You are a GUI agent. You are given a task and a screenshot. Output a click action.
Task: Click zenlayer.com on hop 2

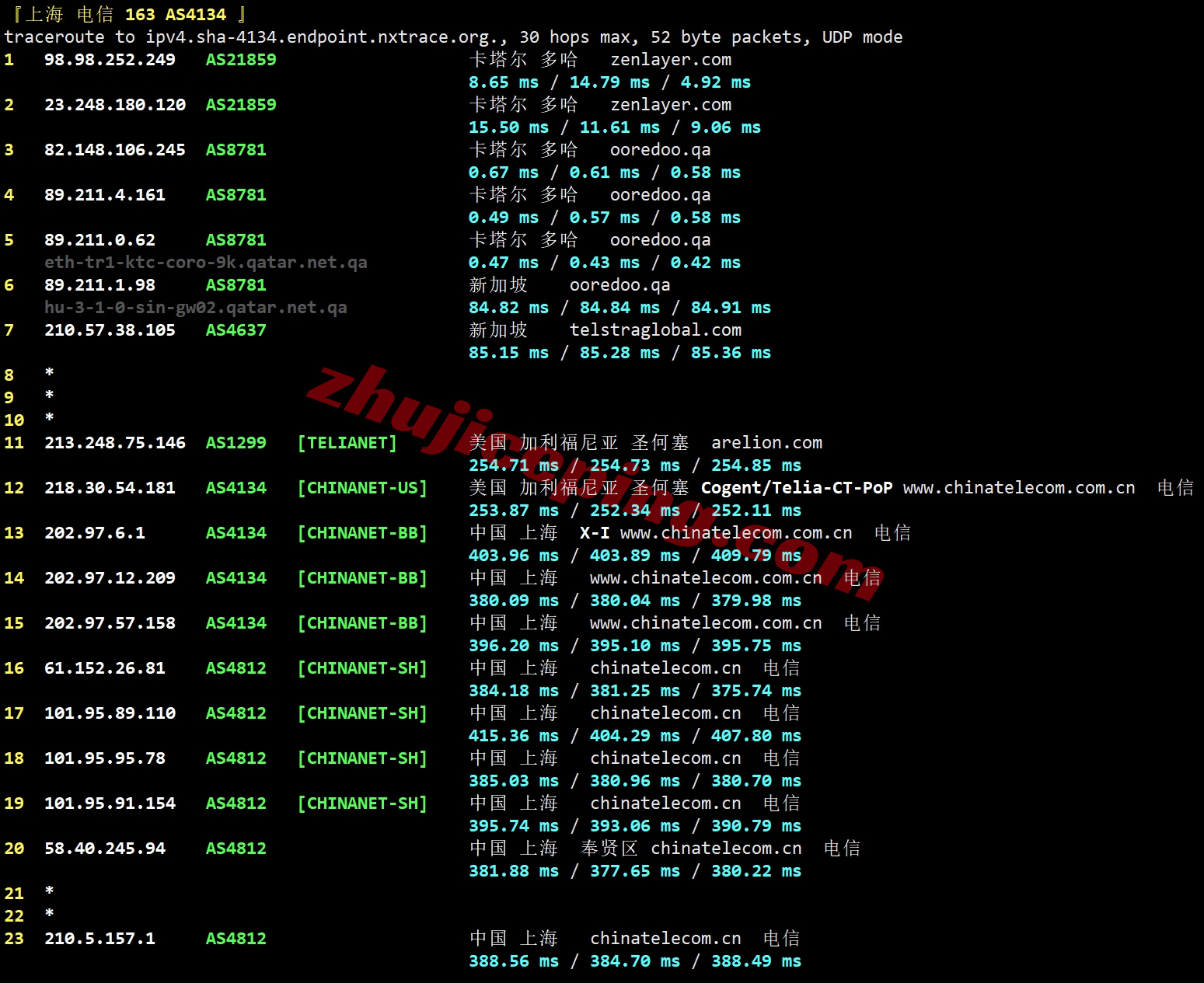671,105
